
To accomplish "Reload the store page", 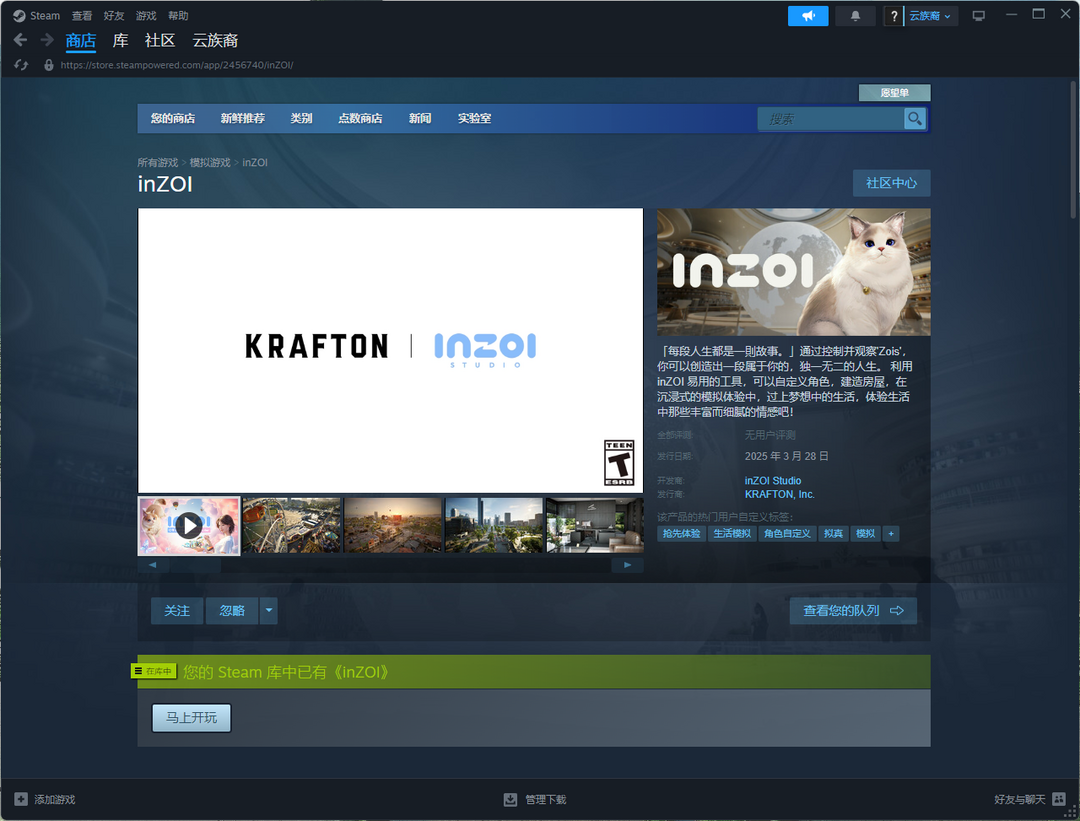I will [21, 65].
